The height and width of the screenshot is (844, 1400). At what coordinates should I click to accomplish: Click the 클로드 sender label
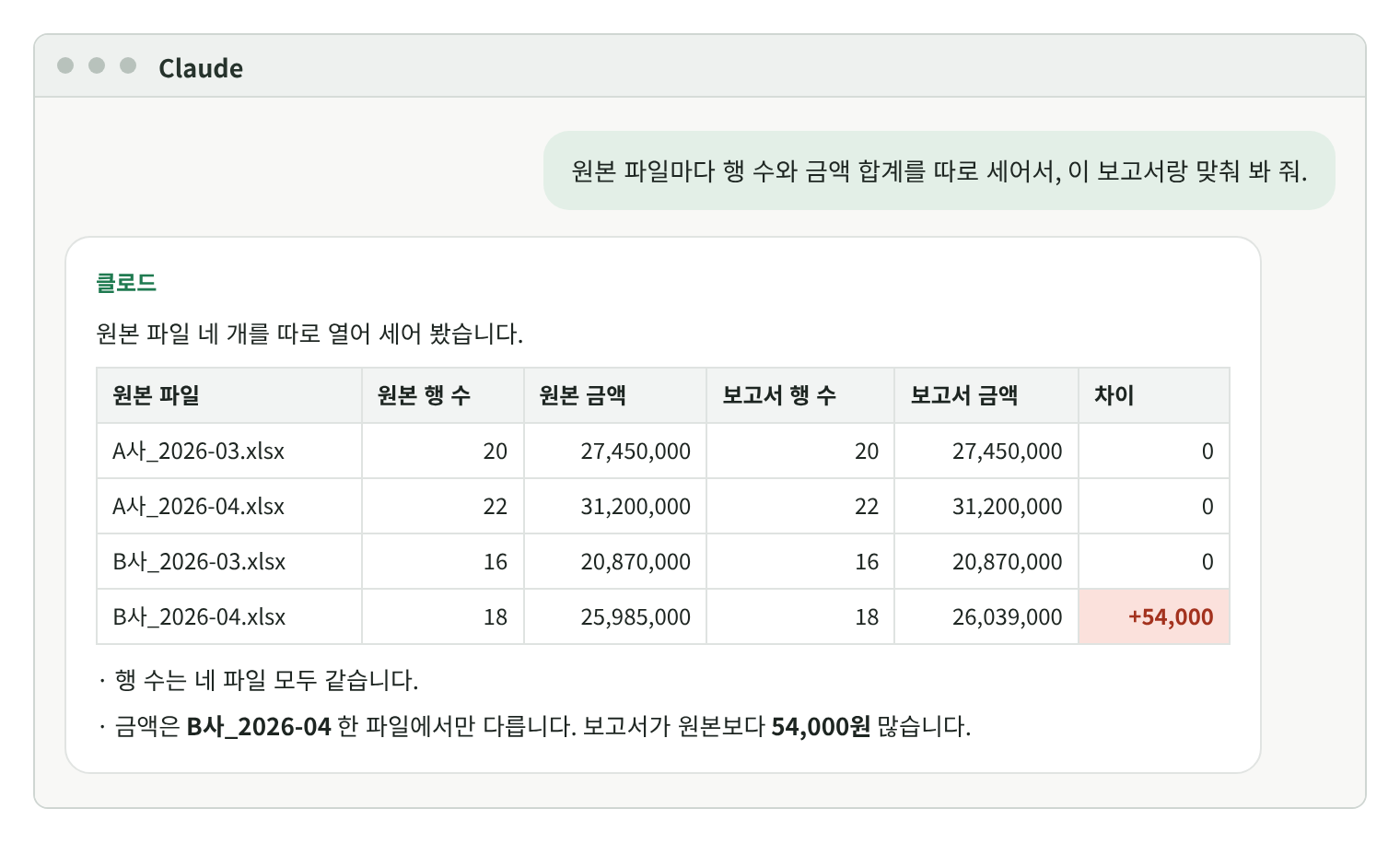coord(126,283)
